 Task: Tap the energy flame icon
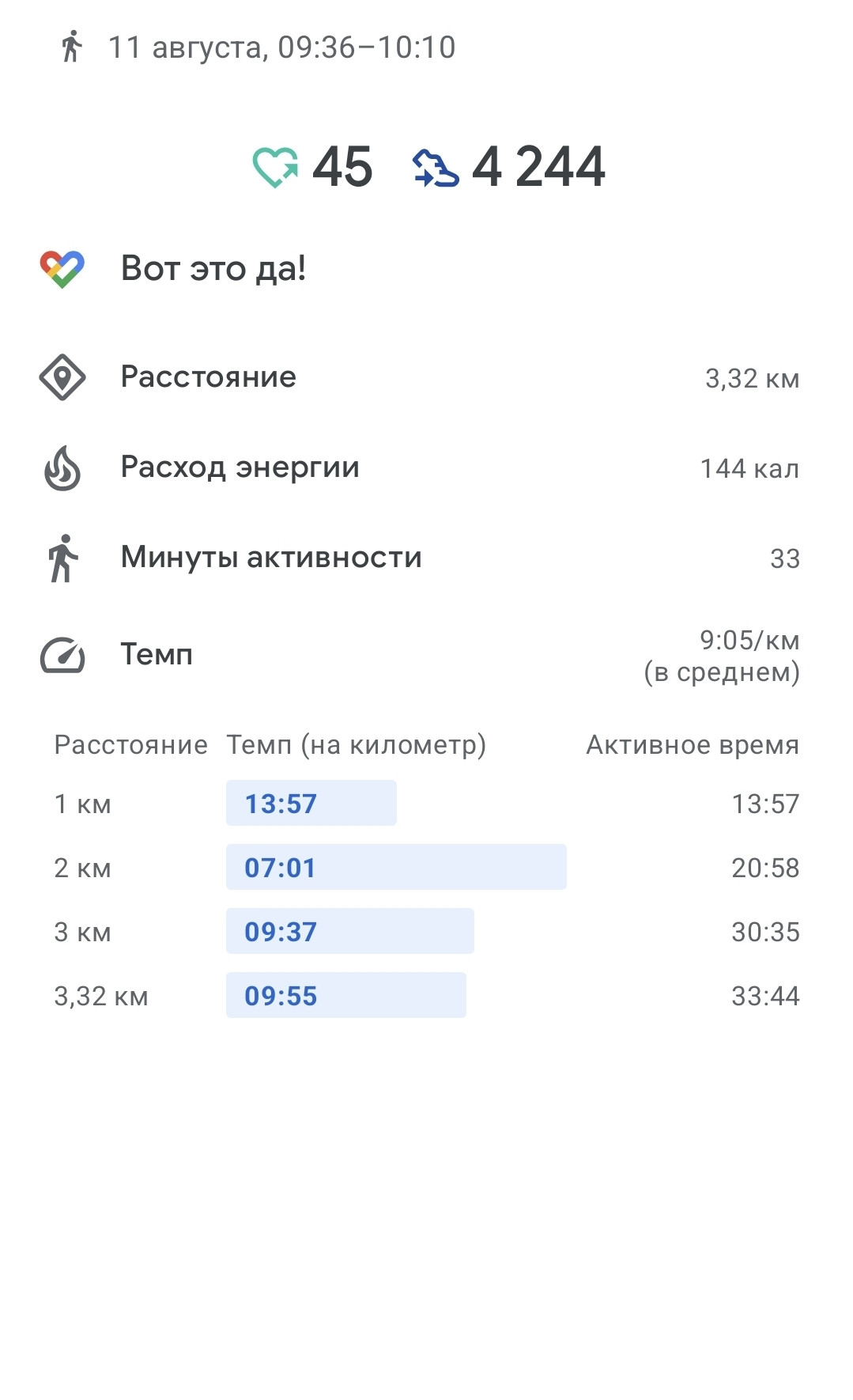point(62,467)
